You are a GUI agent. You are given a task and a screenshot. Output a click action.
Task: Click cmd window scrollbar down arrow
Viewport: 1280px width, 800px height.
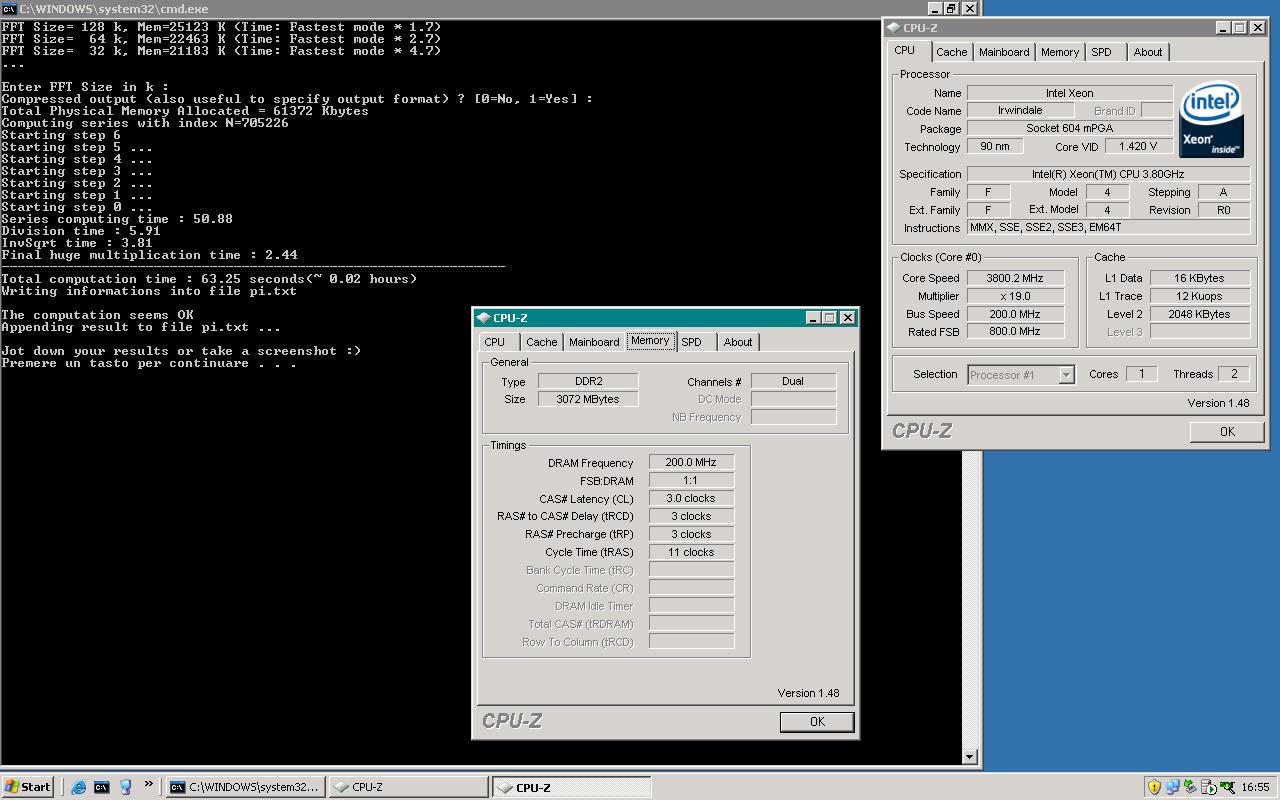(970, 758)
